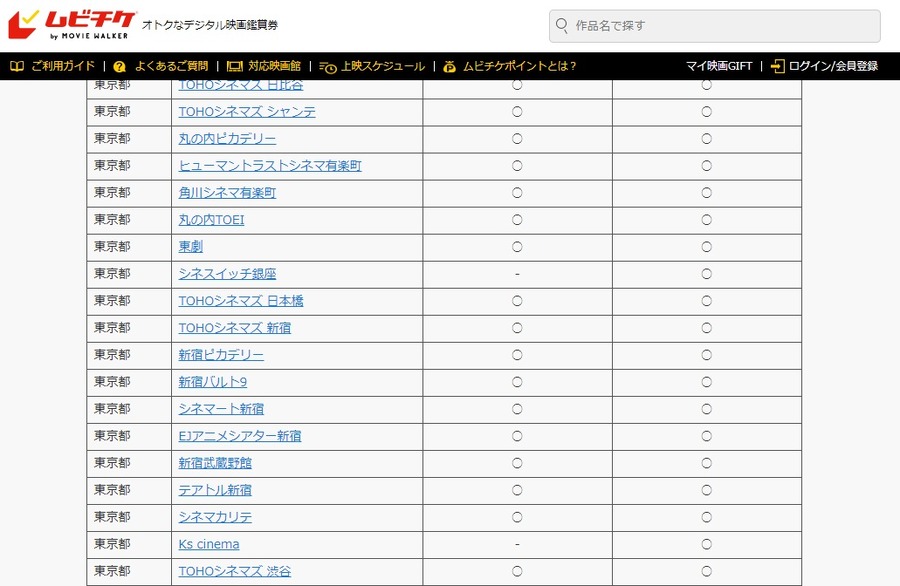
Task: Open TOHOシネマズ シャンテ theater link
Action: coord(247,112)
